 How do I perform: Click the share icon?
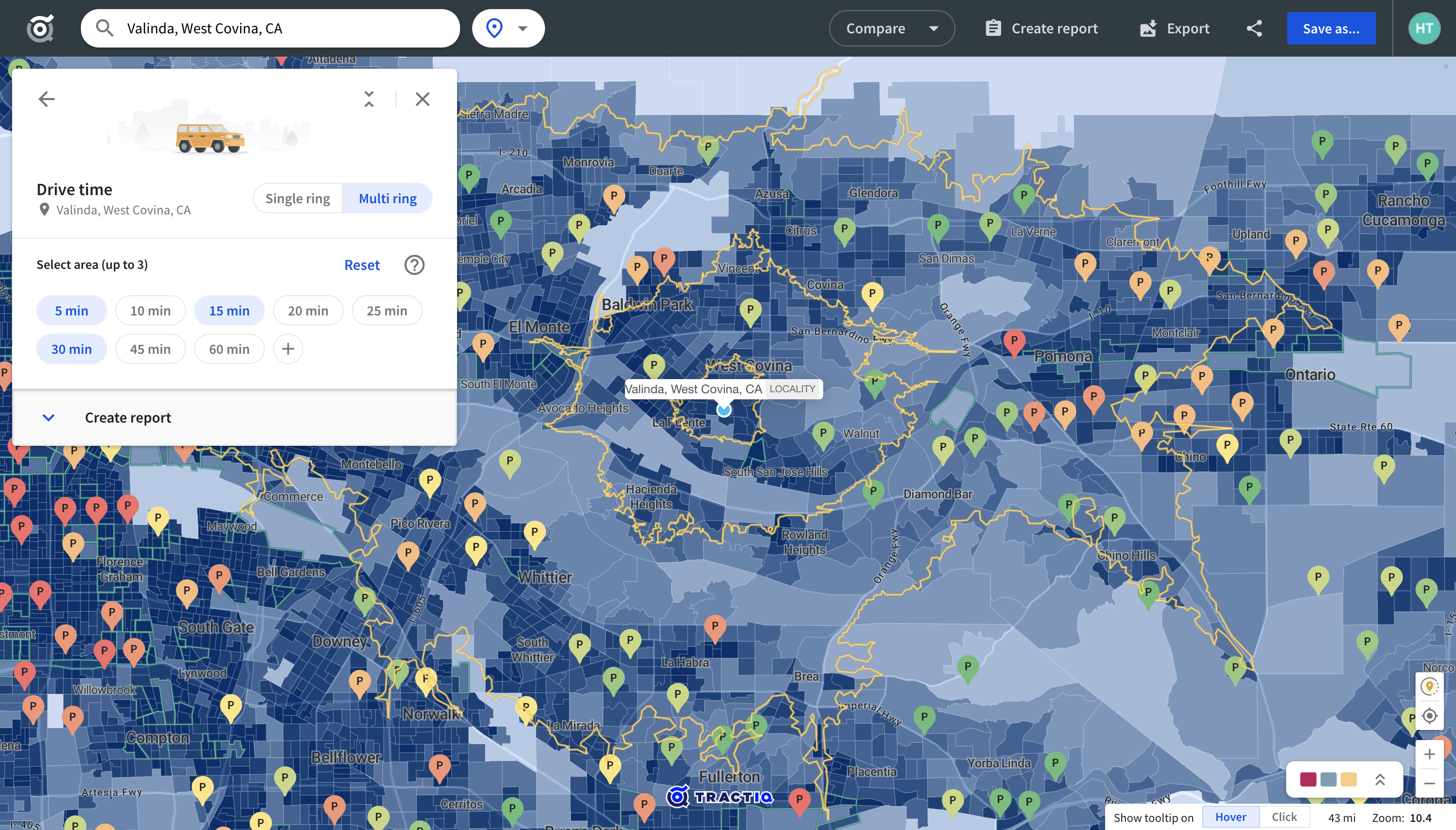point(1254,28)
